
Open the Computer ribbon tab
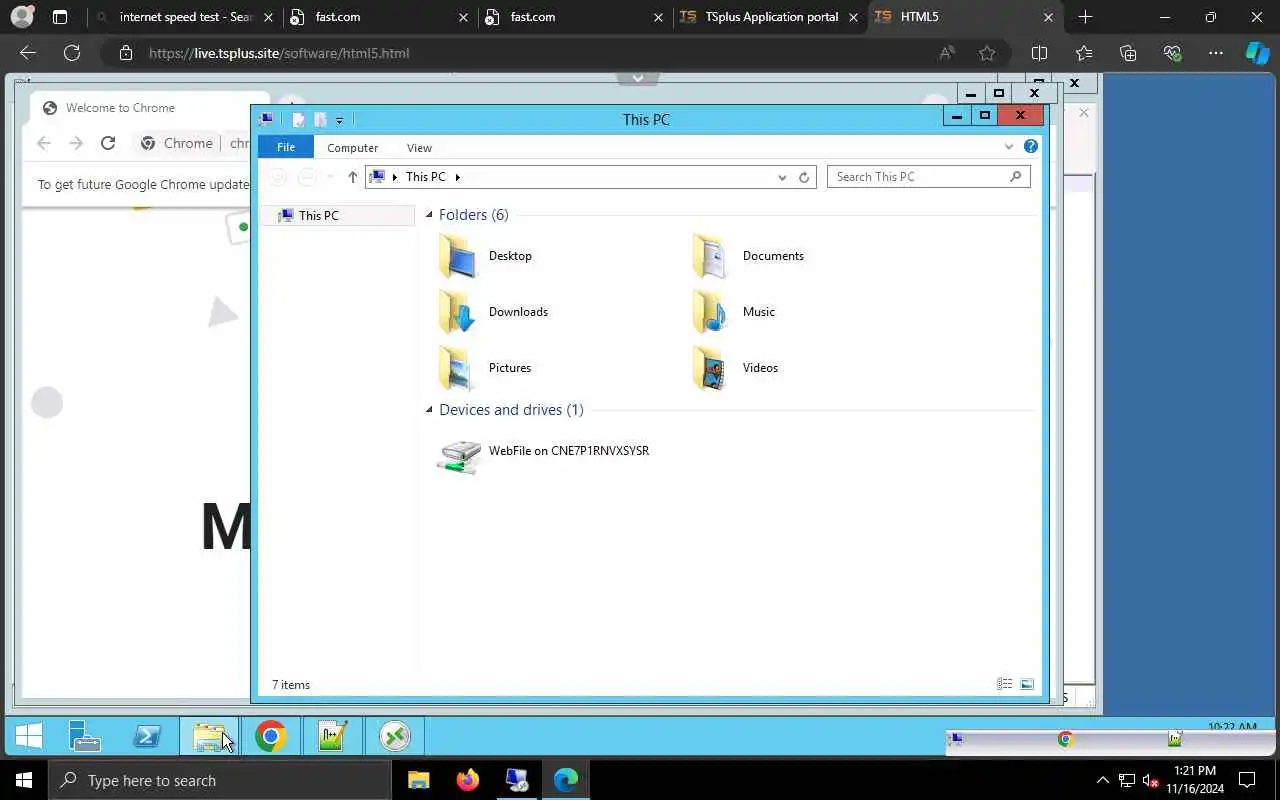pos(353,147)
